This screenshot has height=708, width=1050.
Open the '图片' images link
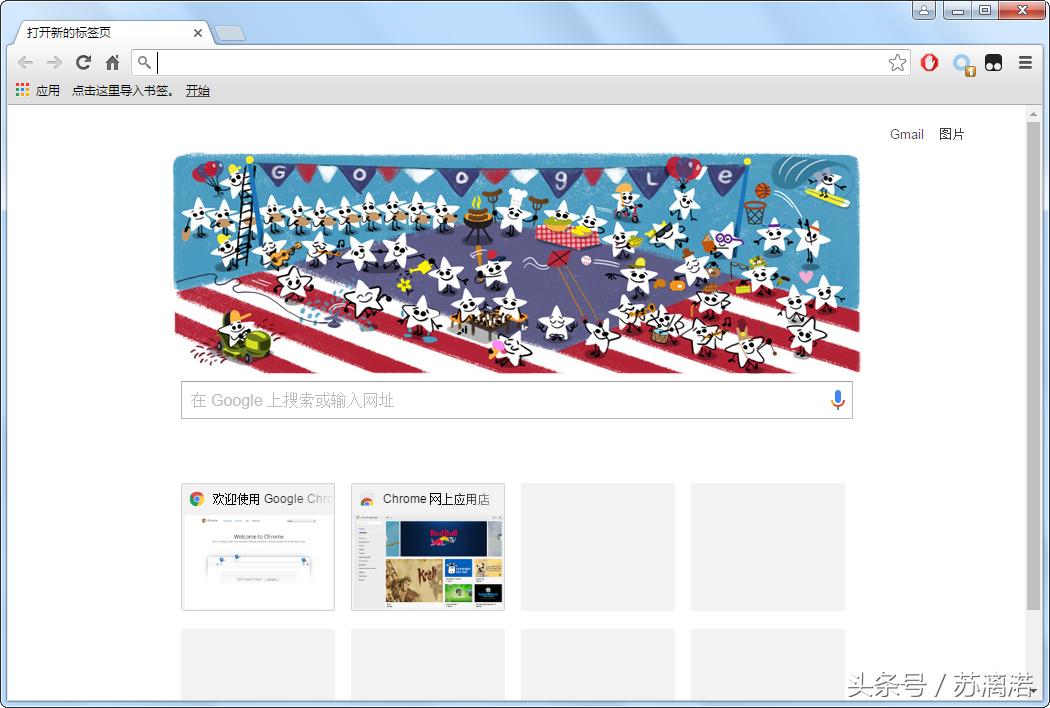[951, 134]
